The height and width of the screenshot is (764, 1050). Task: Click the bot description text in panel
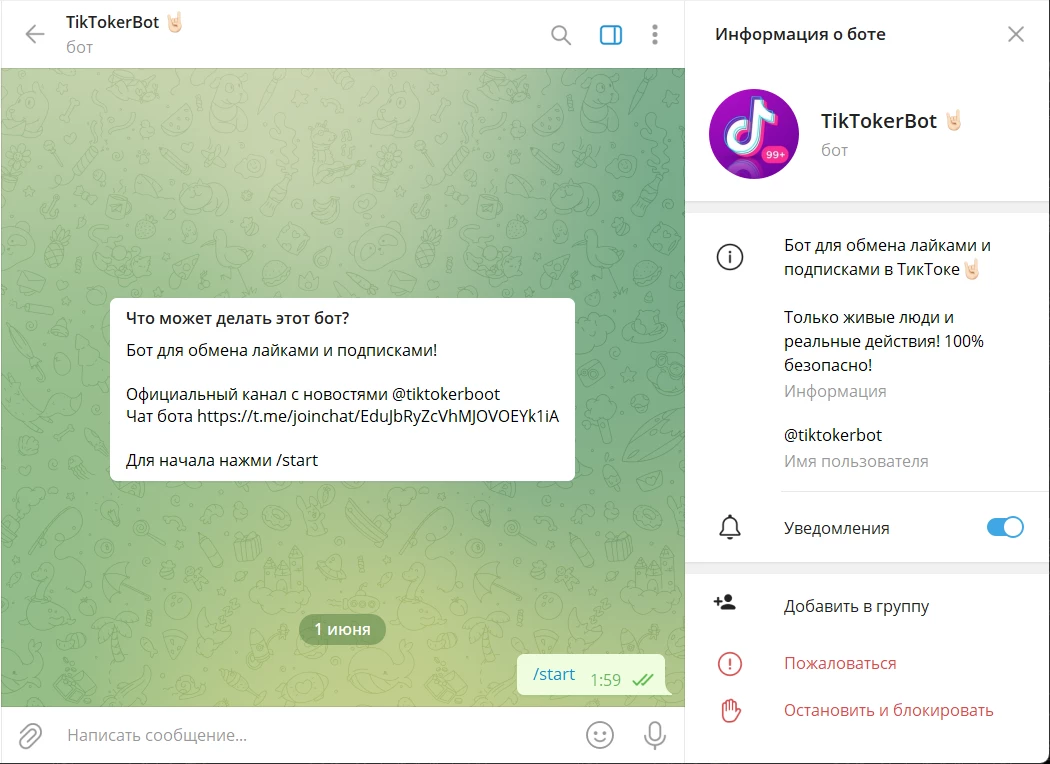887,305
